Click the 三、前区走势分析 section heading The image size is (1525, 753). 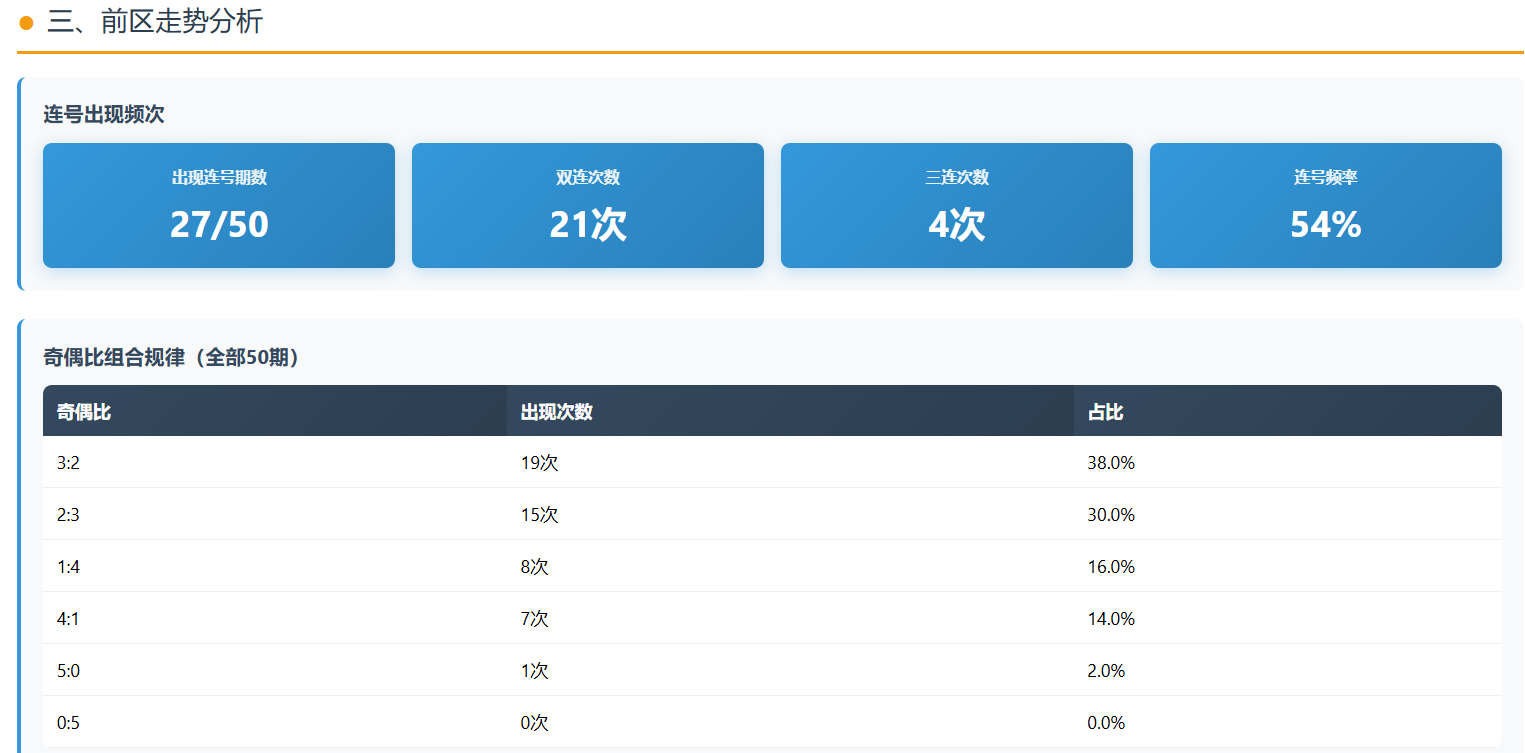click(x=155, y=22)
